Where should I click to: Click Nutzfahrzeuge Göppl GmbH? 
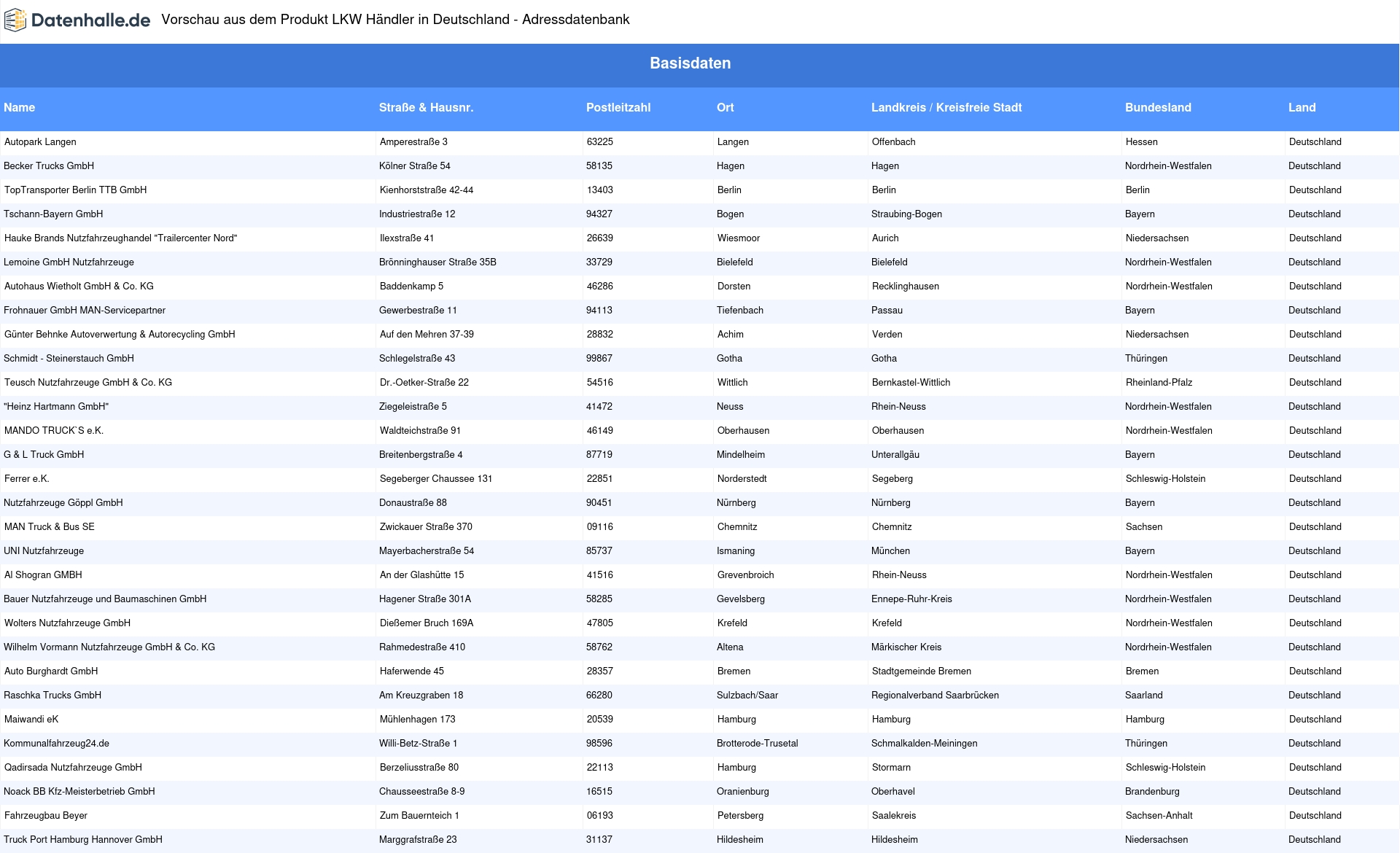[63, 503]
